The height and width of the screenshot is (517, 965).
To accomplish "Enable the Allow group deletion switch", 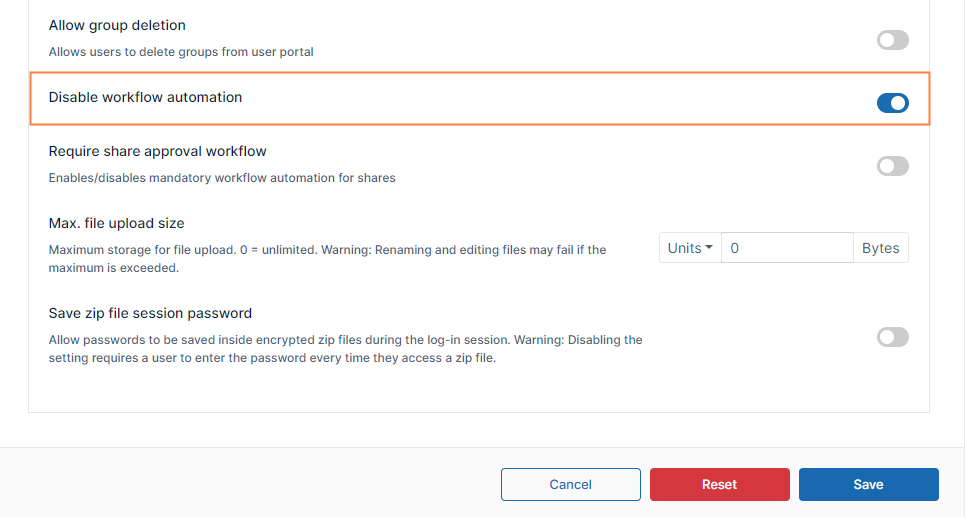I will pos(892,40).
